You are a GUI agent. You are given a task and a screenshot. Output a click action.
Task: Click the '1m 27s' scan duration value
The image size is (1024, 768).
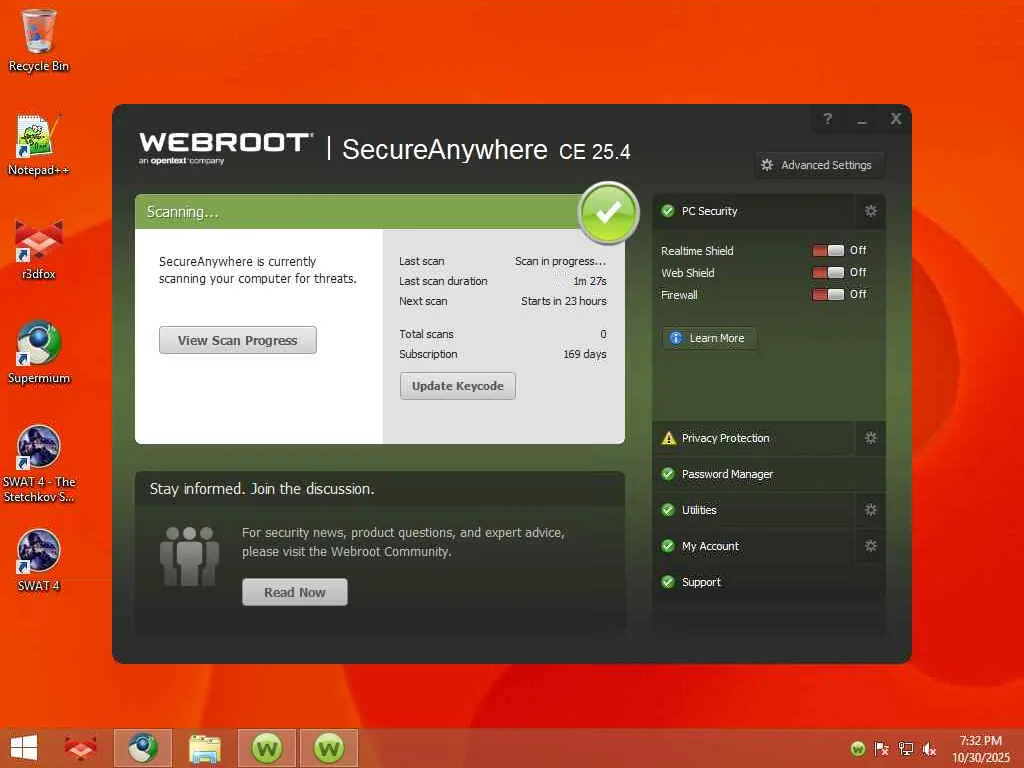pyautogui.click(x=590, y=281)
